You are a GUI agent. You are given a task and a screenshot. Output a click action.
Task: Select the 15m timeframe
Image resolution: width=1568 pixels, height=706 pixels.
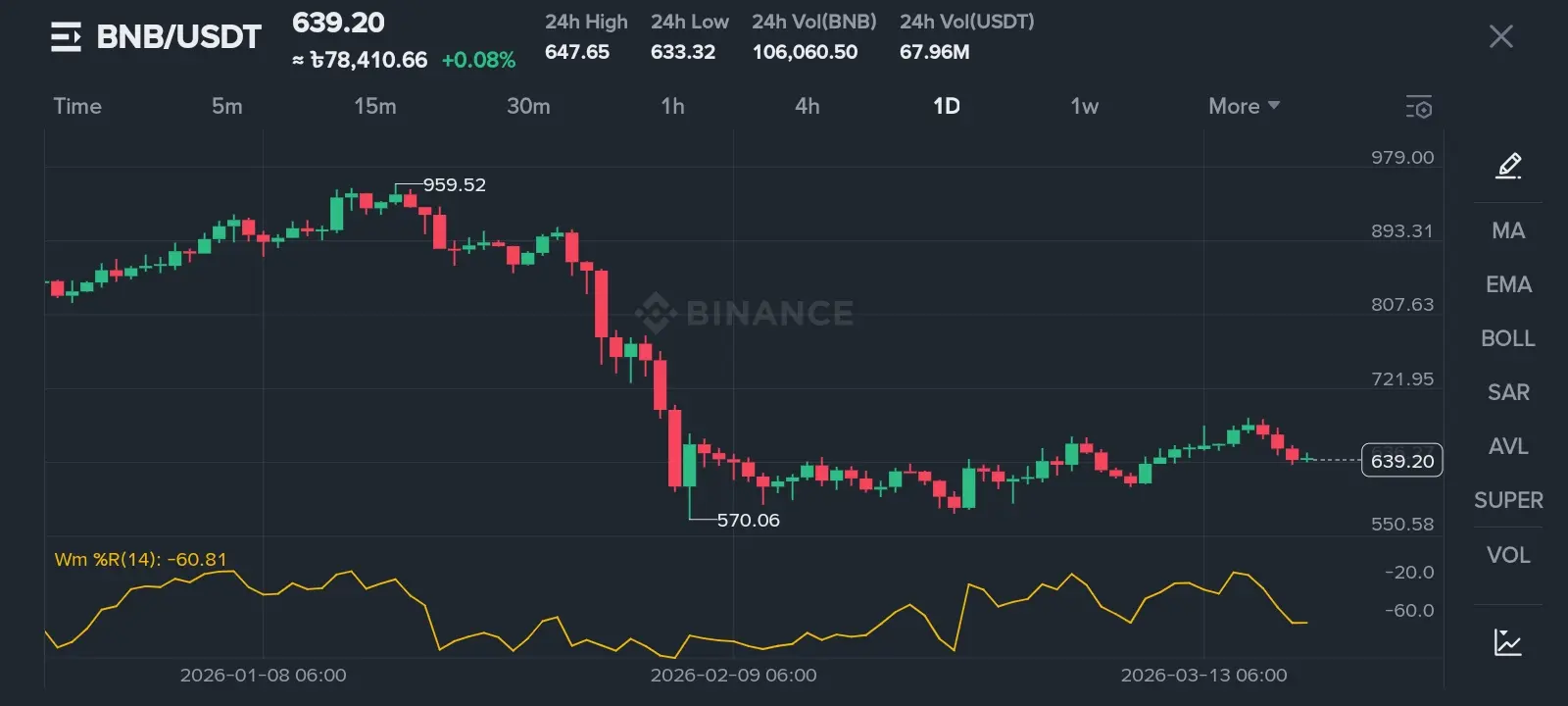coord(375,106)
